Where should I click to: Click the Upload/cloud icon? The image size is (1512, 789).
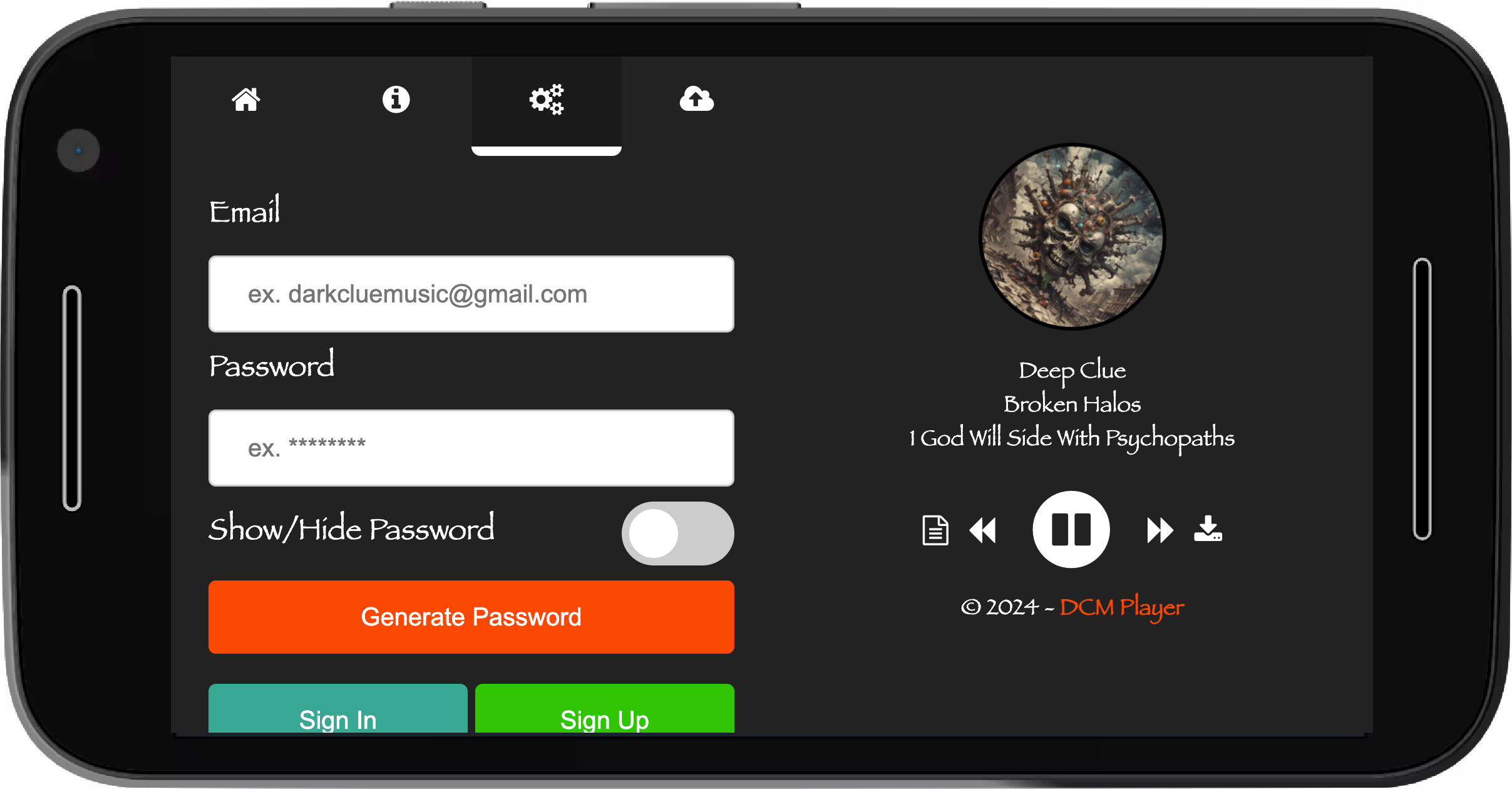pyautogui.click(x=697, y=98)
